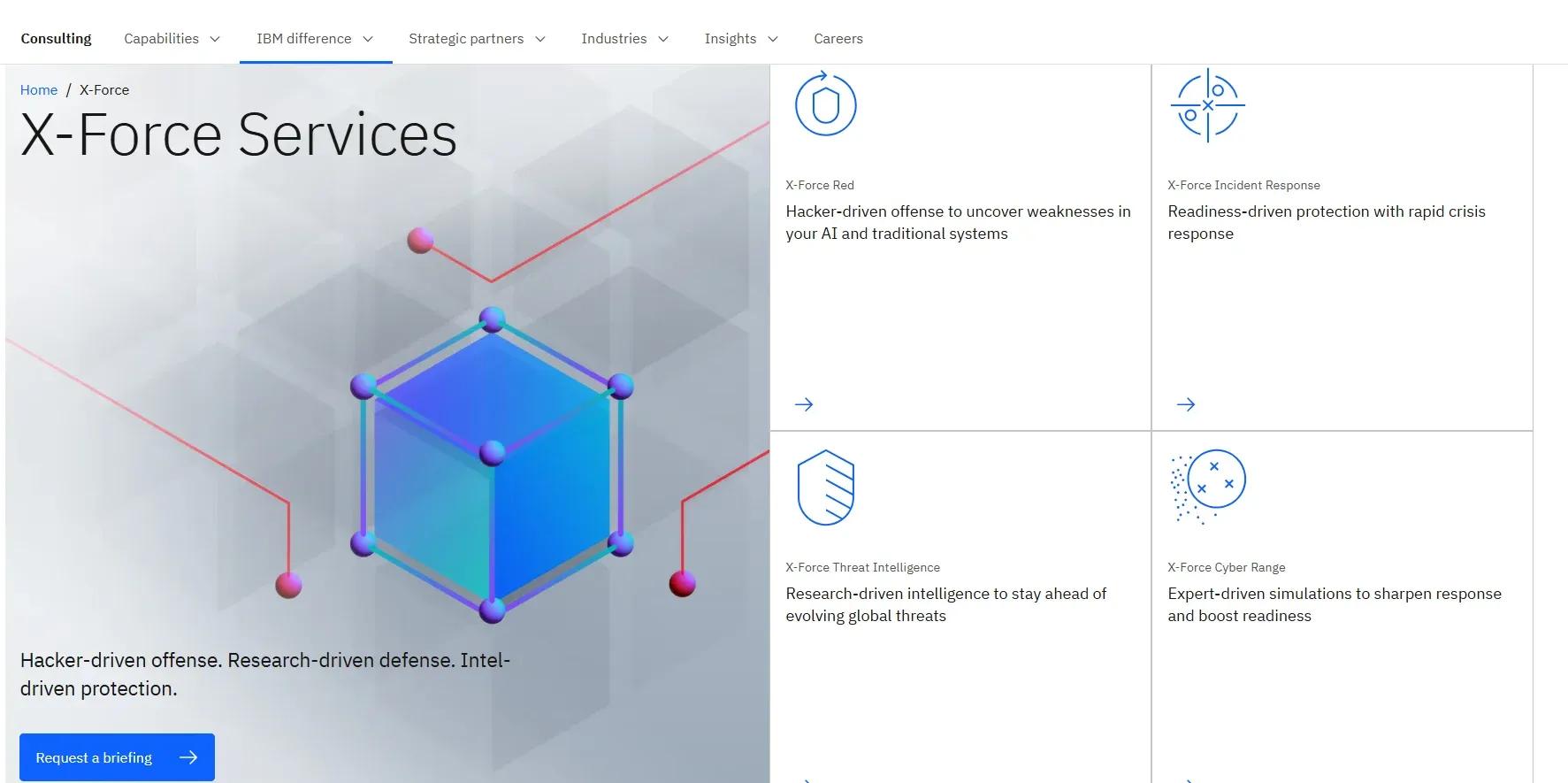Click 'Readiness-driven protection with rapid crisis response' text
This screenshot has height=783, width=1568.
point(1327,222)
